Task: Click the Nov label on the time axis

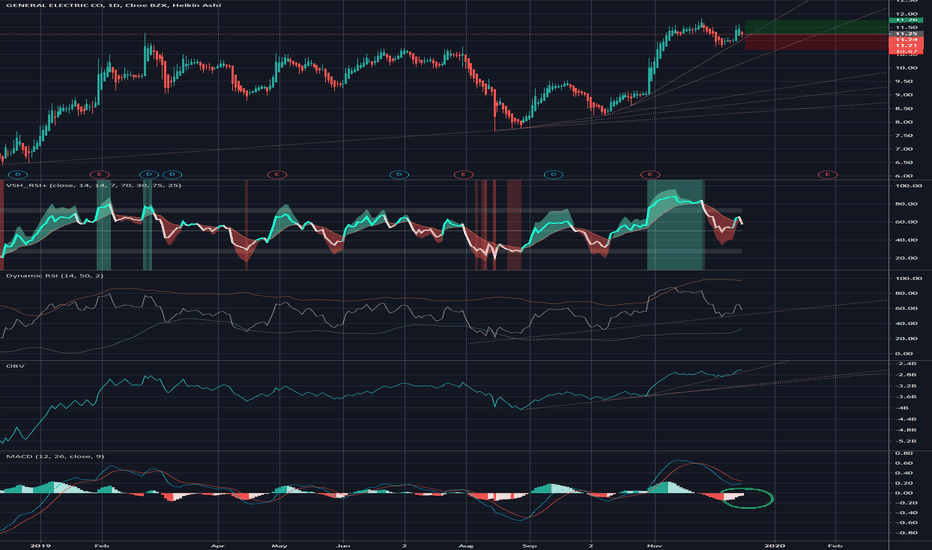Action: [x=654, y=545]
